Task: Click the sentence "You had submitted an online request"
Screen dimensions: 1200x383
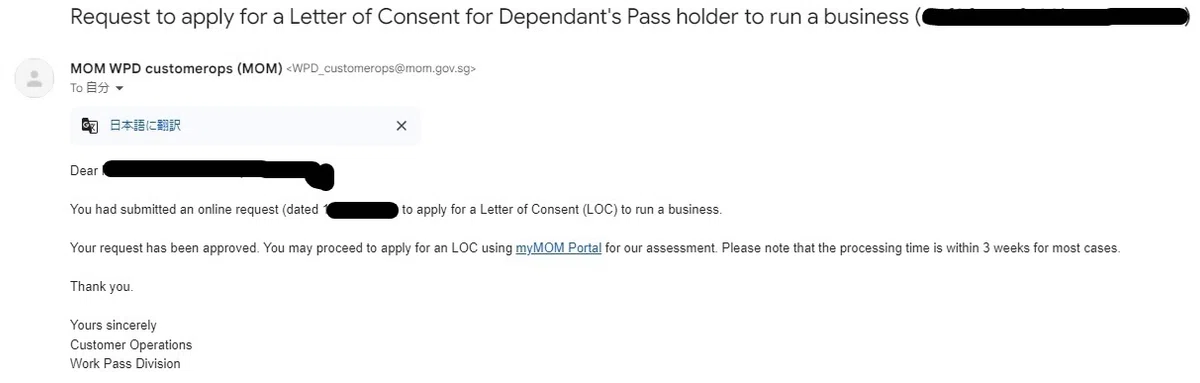Action: (x=196, y=210)
